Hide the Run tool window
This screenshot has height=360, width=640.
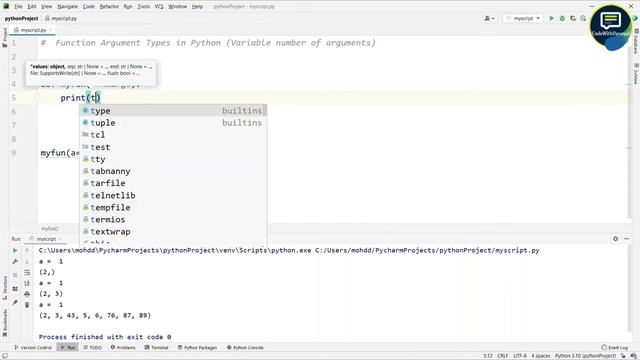point(627,239)
